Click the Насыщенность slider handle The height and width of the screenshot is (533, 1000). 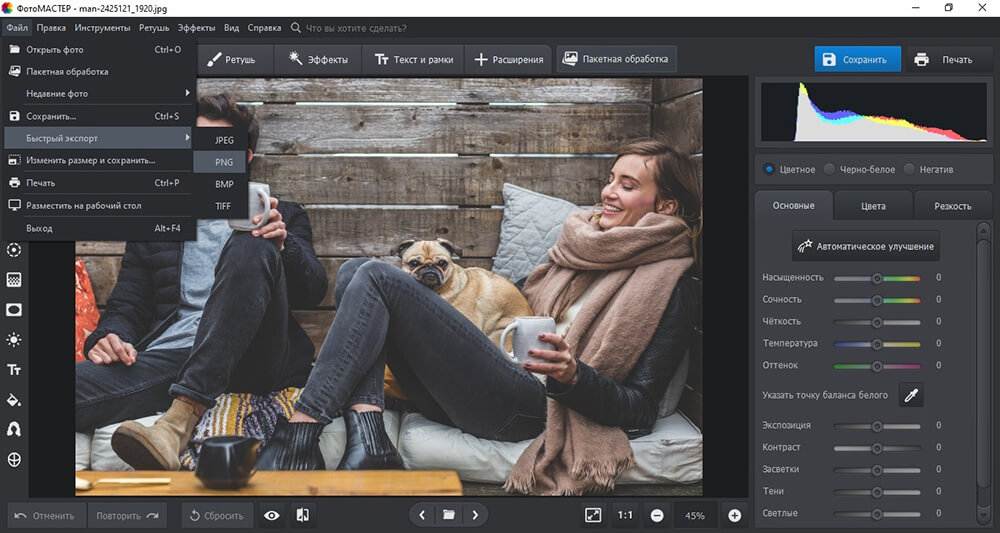(x=877, y=277)
